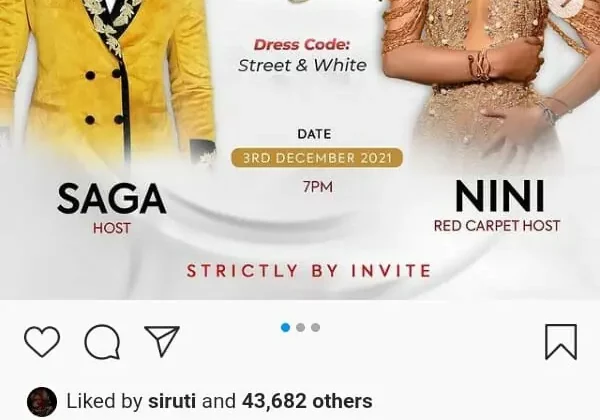Like the post with the heart icon
Screen dimensions: 600x420
pyautogui.click(x=42, y=341)
